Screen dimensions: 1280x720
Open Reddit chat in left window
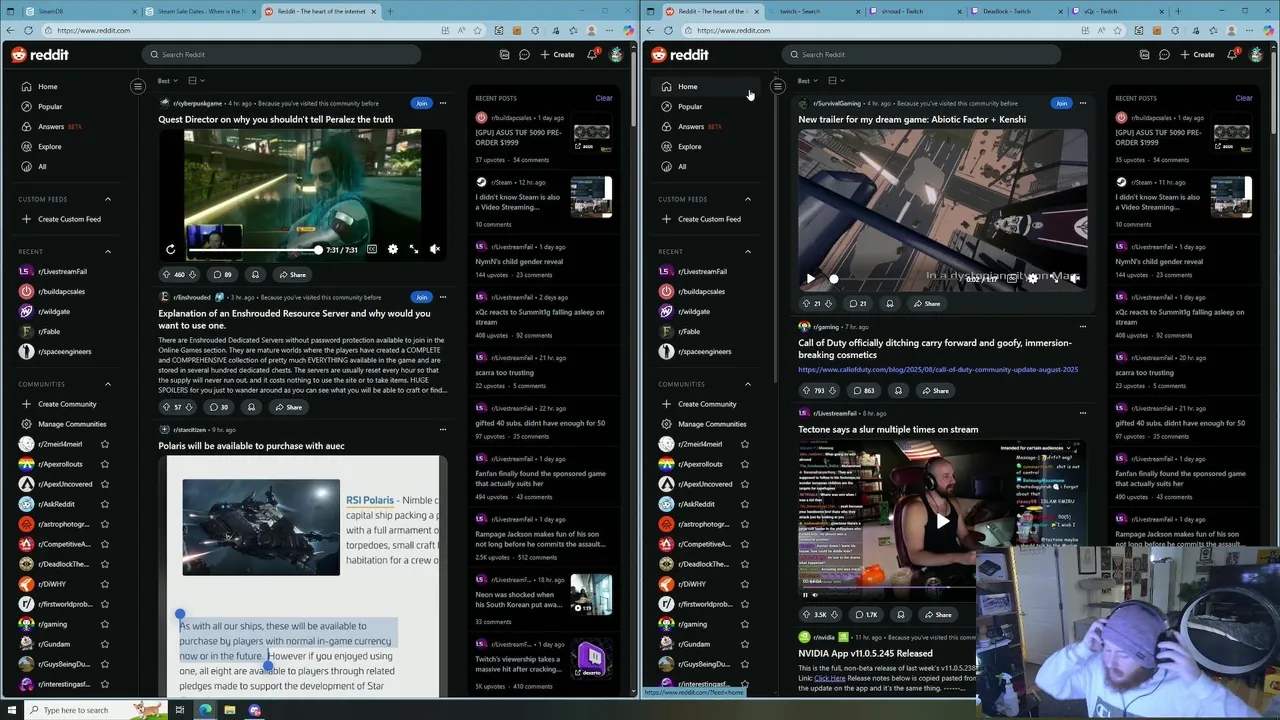[524, 55]
